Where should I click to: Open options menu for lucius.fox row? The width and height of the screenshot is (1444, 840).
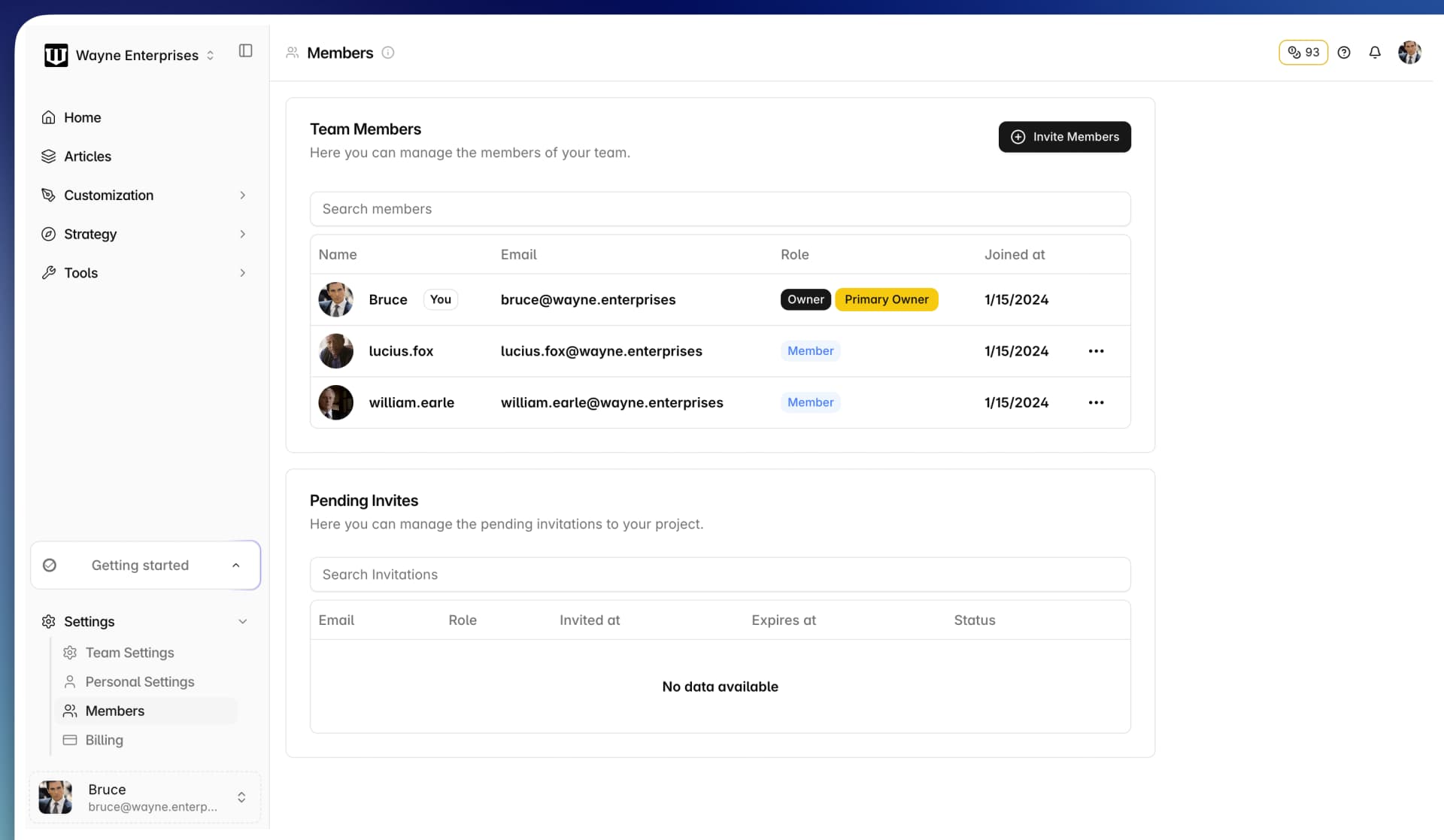coord(1096,350)
